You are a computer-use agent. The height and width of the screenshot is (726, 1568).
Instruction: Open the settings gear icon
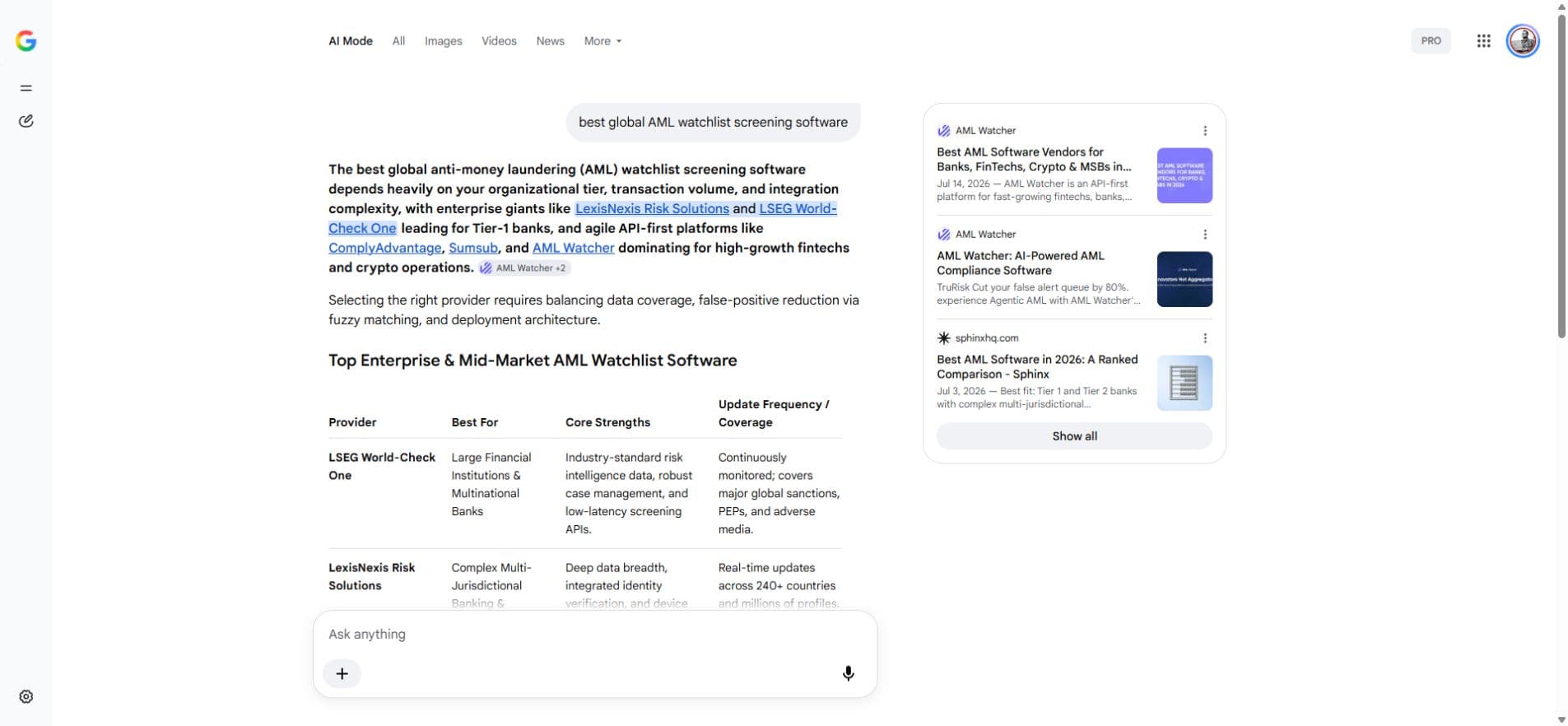[x=26, y=696]
